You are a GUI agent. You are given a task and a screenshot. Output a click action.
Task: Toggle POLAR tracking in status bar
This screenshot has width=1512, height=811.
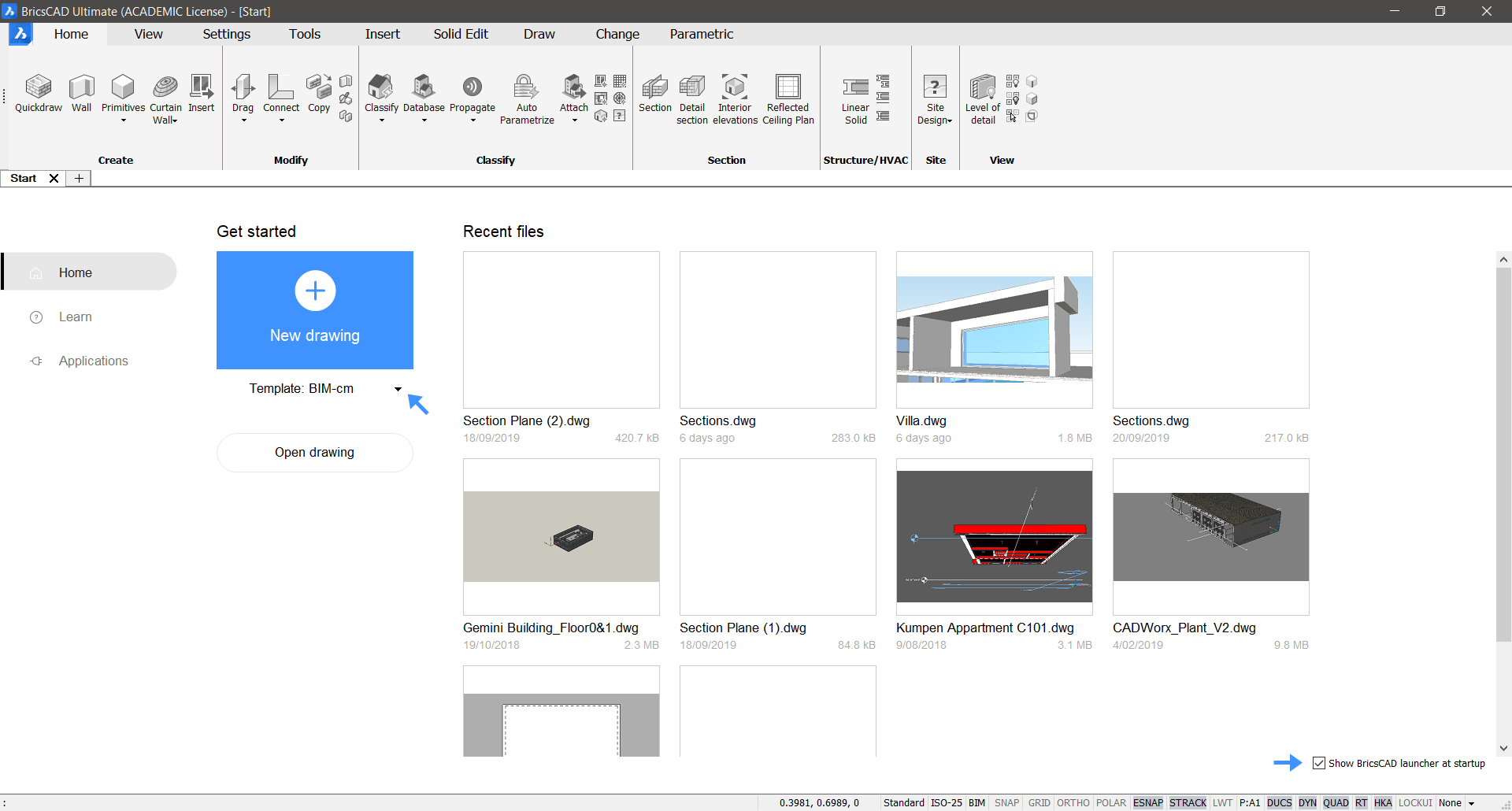(x=1111, y=802)
